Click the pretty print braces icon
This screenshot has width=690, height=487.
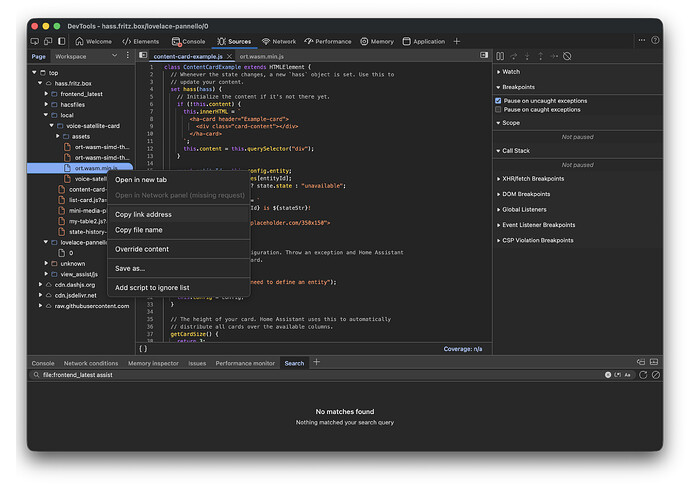tap(143, 348)
